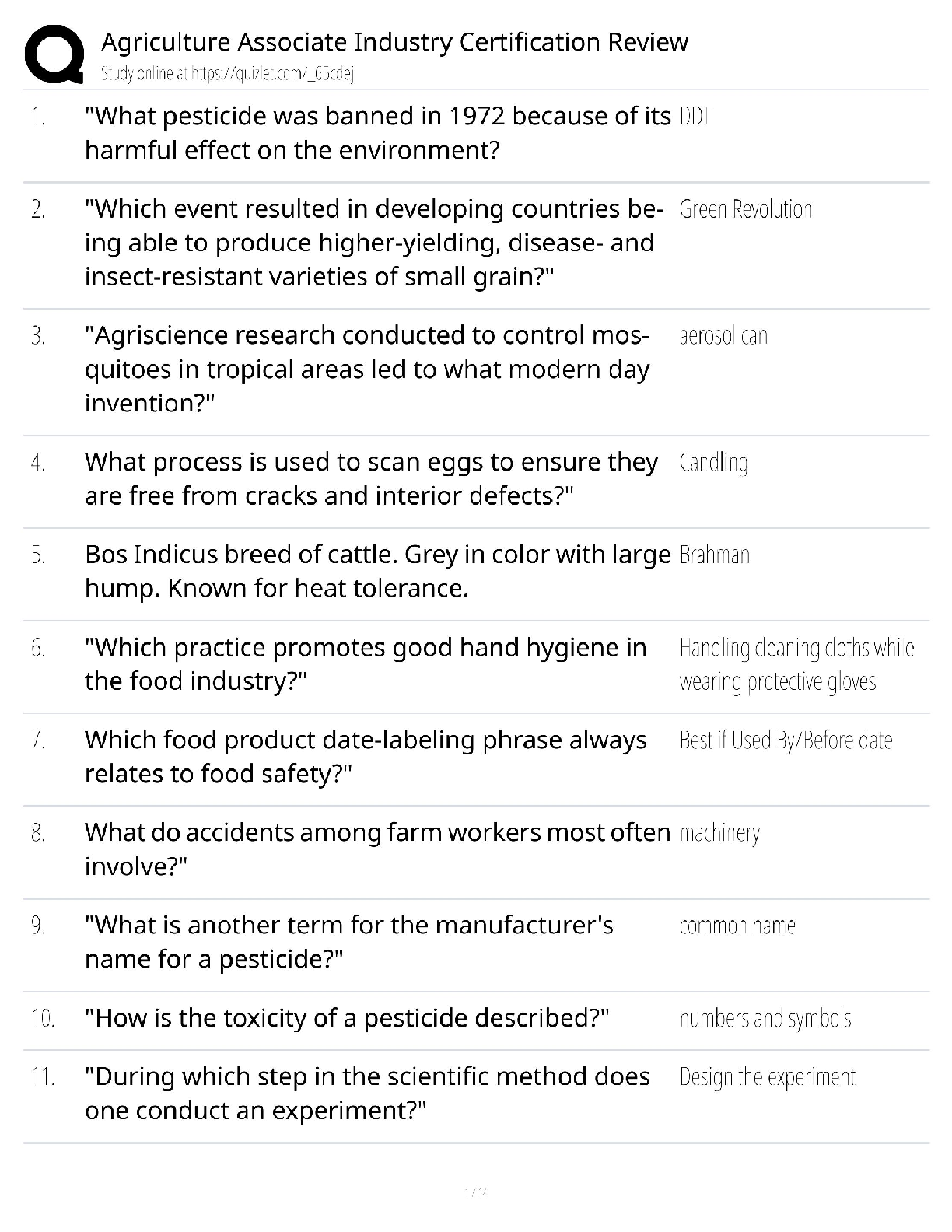Select the "common name" answer
Screen dimensions: 952x1232
(x=737, y=926)
